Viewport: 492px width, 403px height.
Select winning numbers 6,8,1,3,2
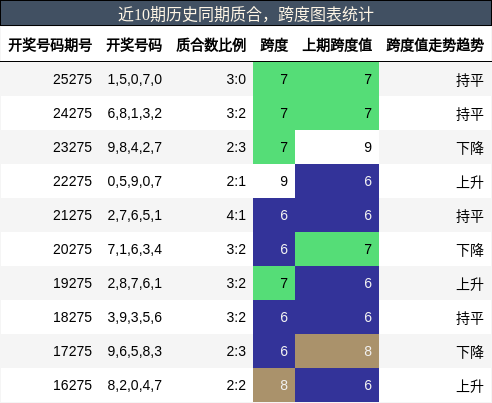tap(135, 113)
